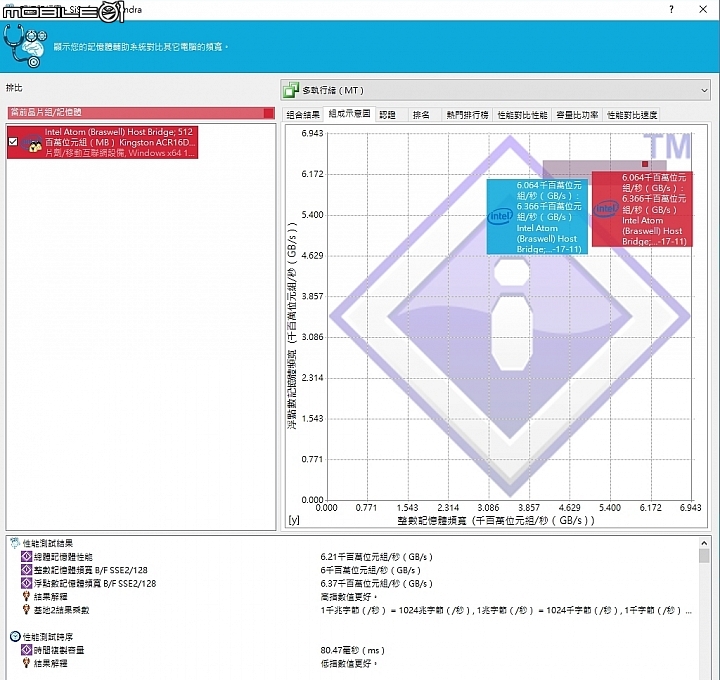
Task: Click the lightbulb icon of the 1024 base-2 multiplier row
Action: 26,610
